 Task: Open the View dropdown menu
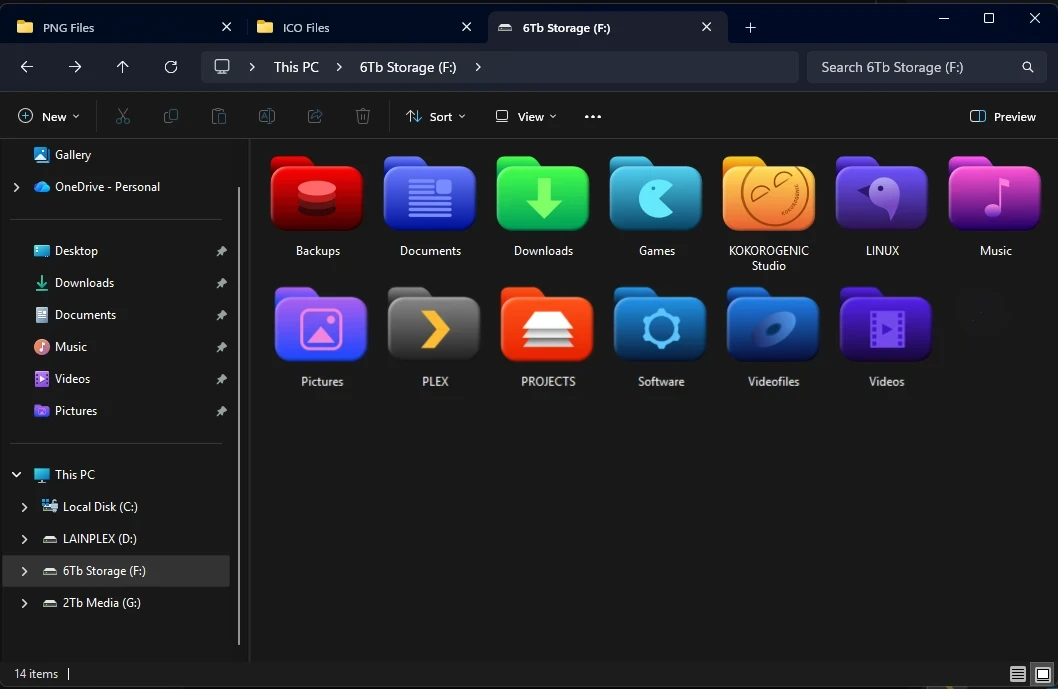click(526, 116)
